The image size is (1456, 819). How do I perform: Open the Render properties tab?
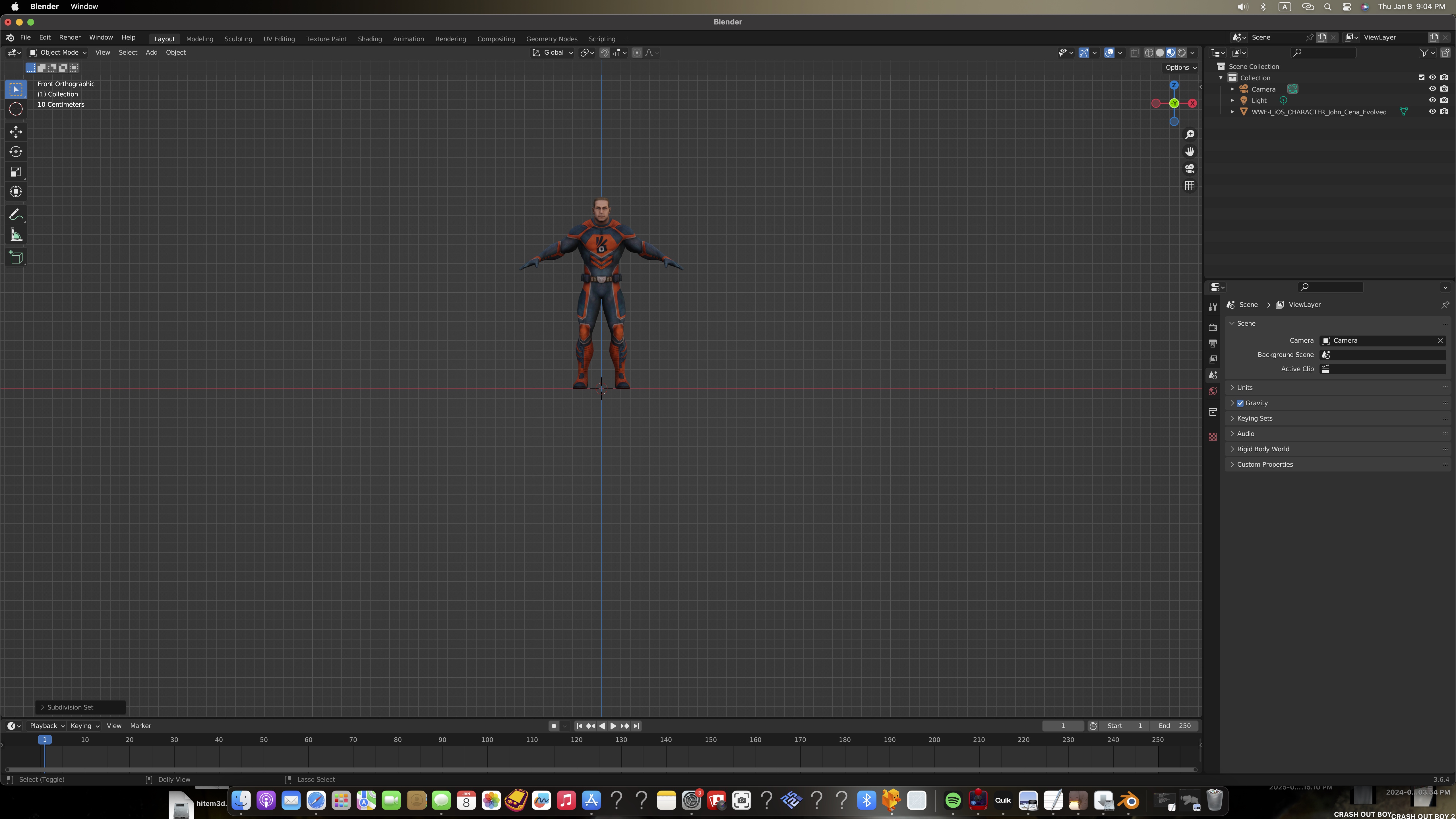pos(1213,327)
